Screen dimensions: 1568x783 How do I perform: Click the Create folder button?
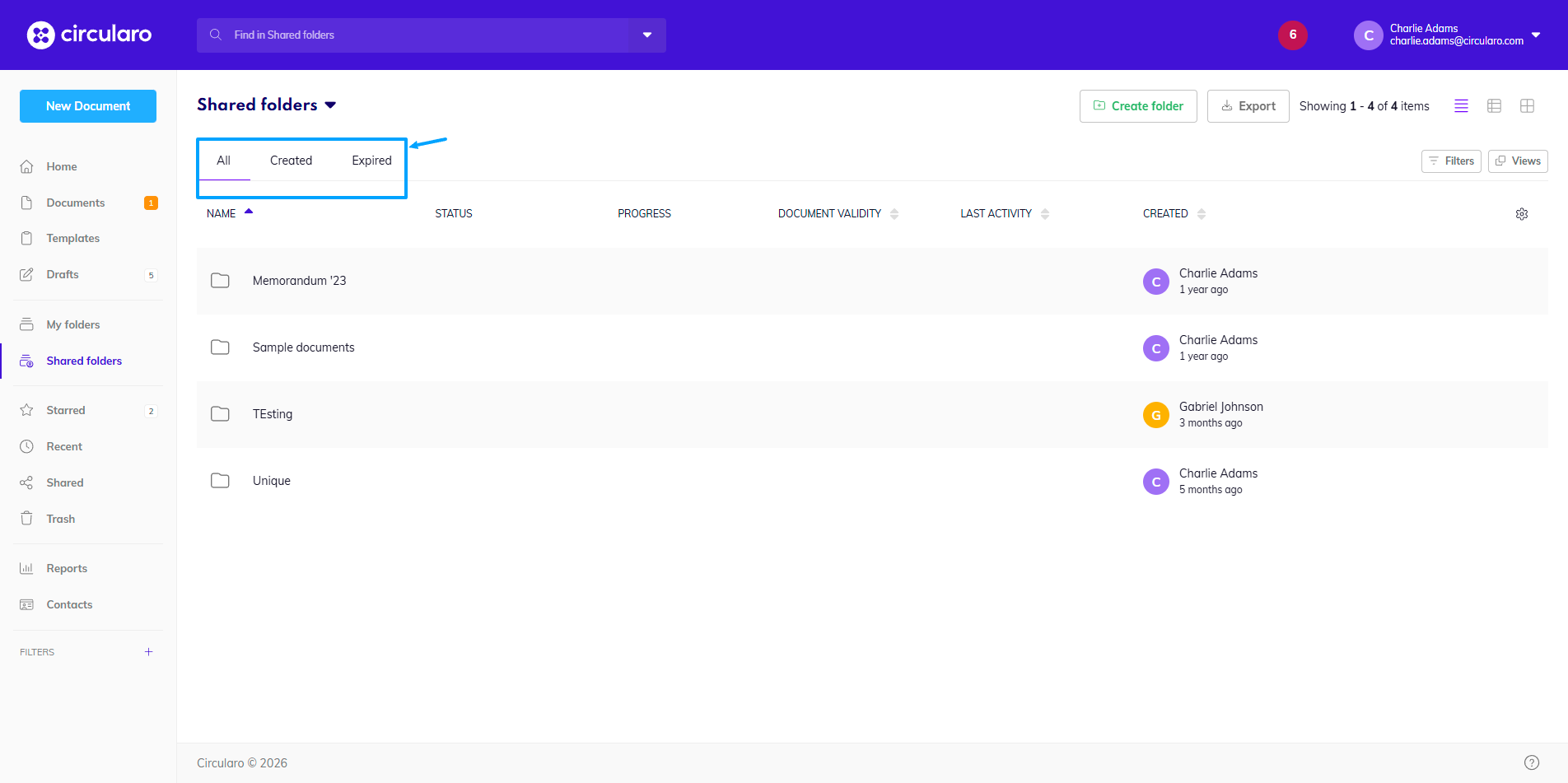(1137, 106)
